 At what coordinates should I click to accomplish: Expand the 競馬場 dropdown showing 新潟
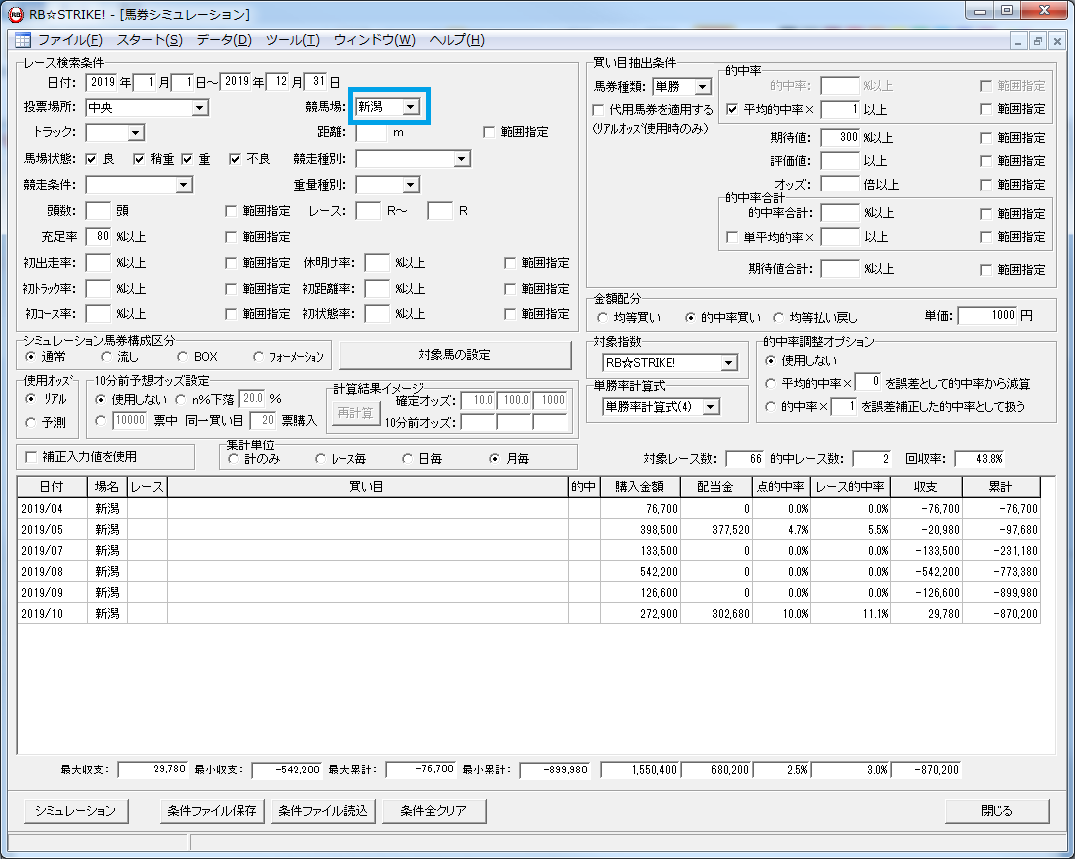[x=410, y=107]
